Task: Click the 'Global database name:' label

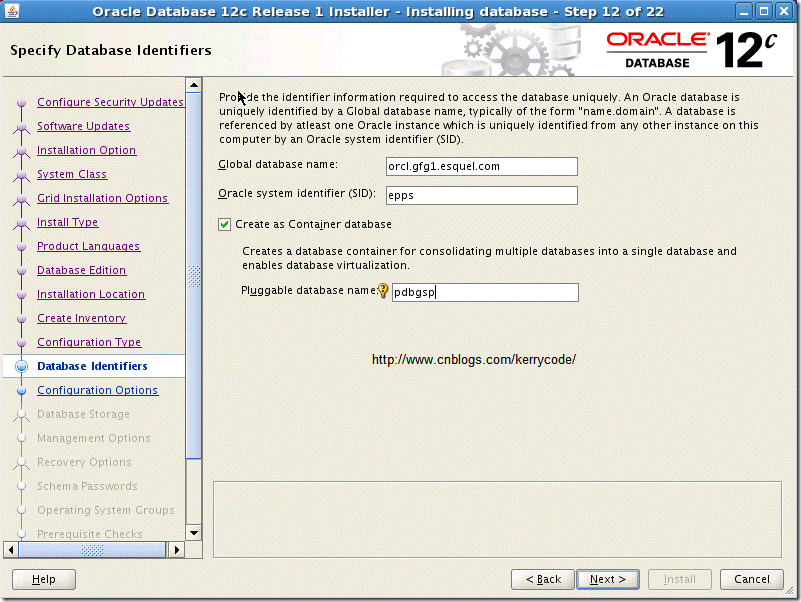Action: [x=278, y=165]
